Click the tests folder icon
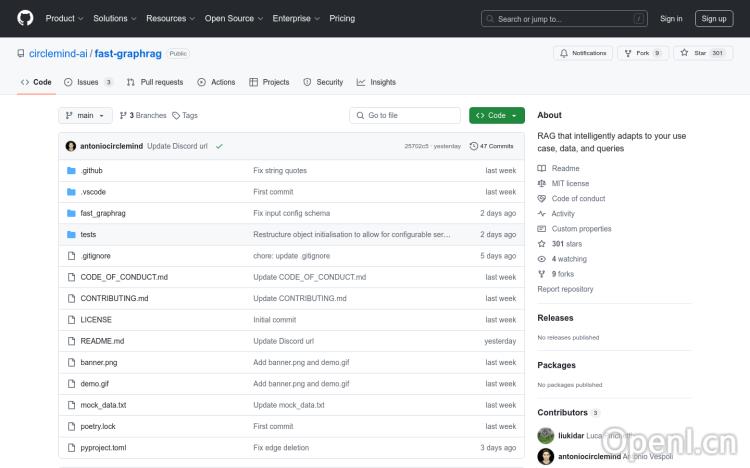Image resolution: width=750 pixels, height=468 pixels. pyautogui.click(x=71, y=234)
